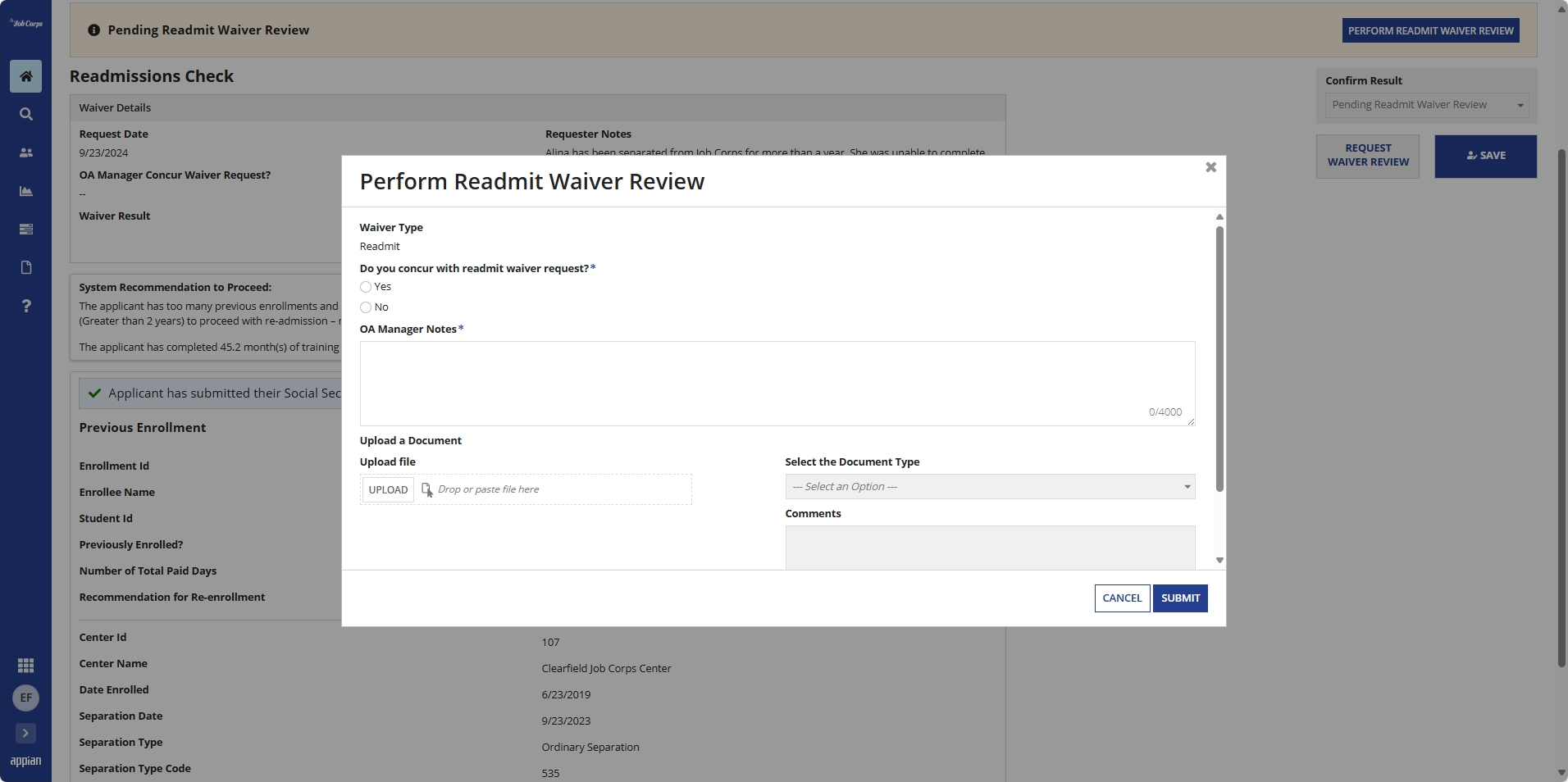
Task: Click the '107' center id value
Action: pos(550,642)
